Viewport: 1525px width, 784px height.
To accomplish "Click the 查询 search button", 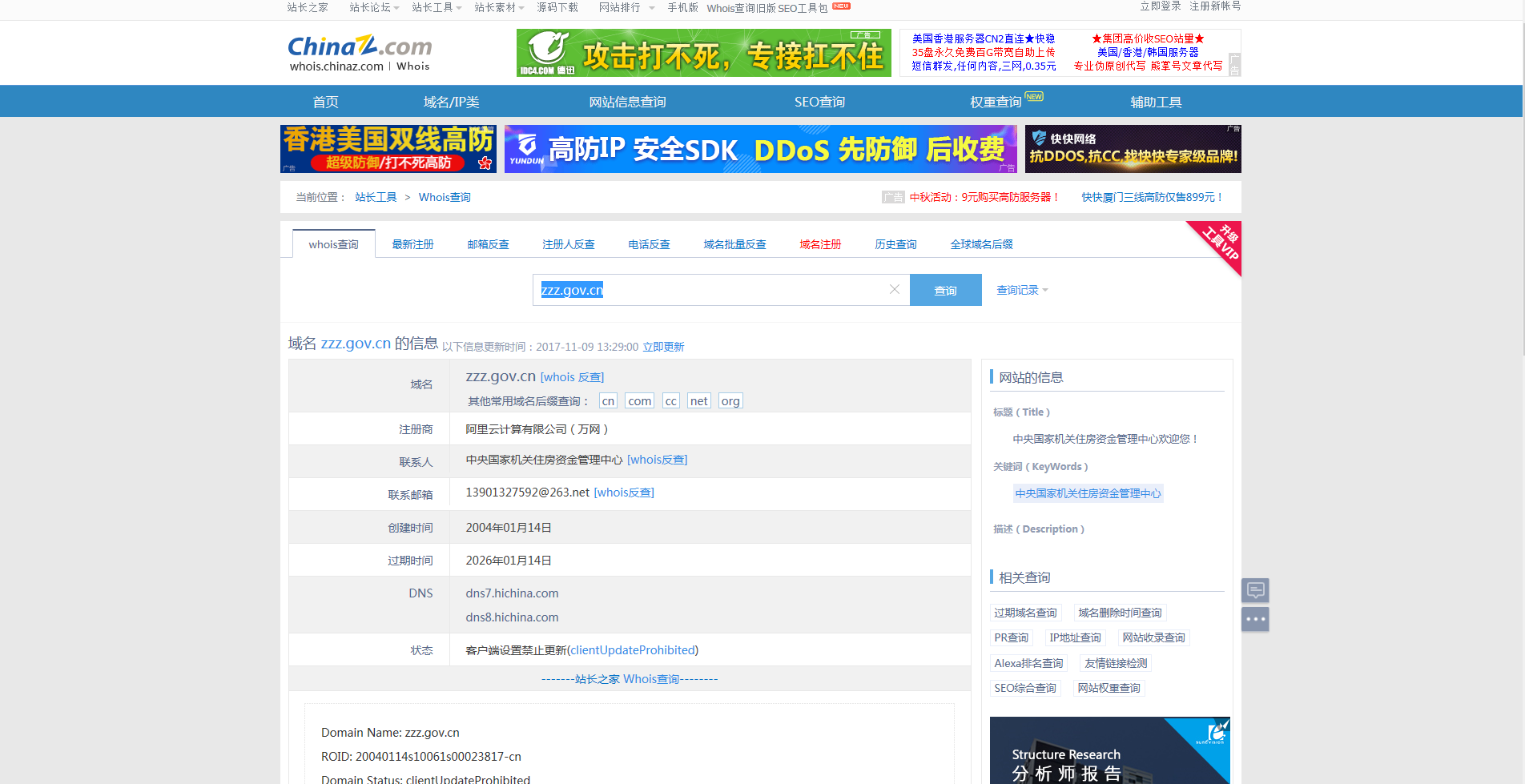I will point(946,290).
